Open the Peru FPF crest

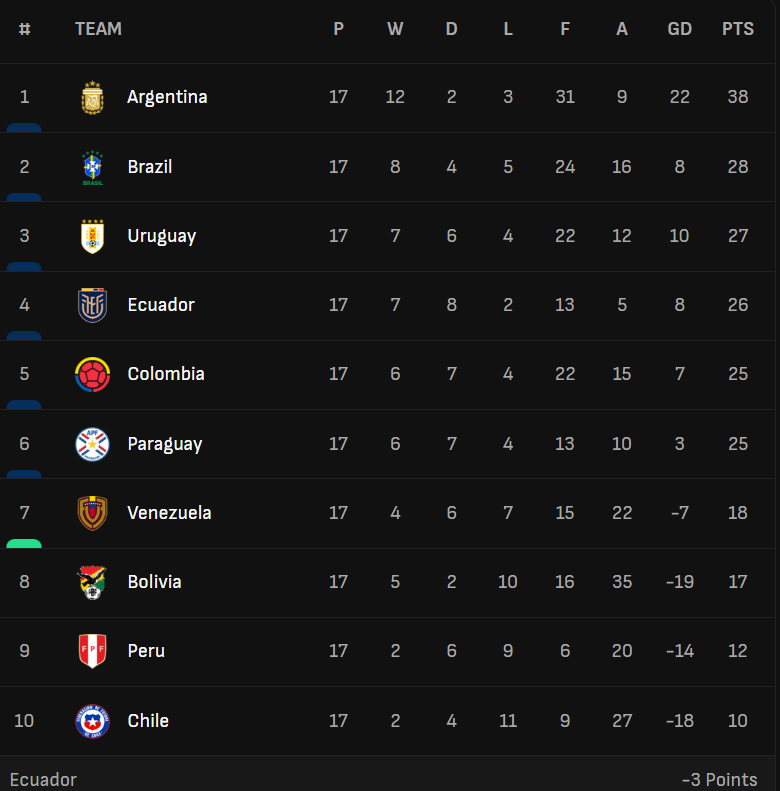[x=92, y=651]
